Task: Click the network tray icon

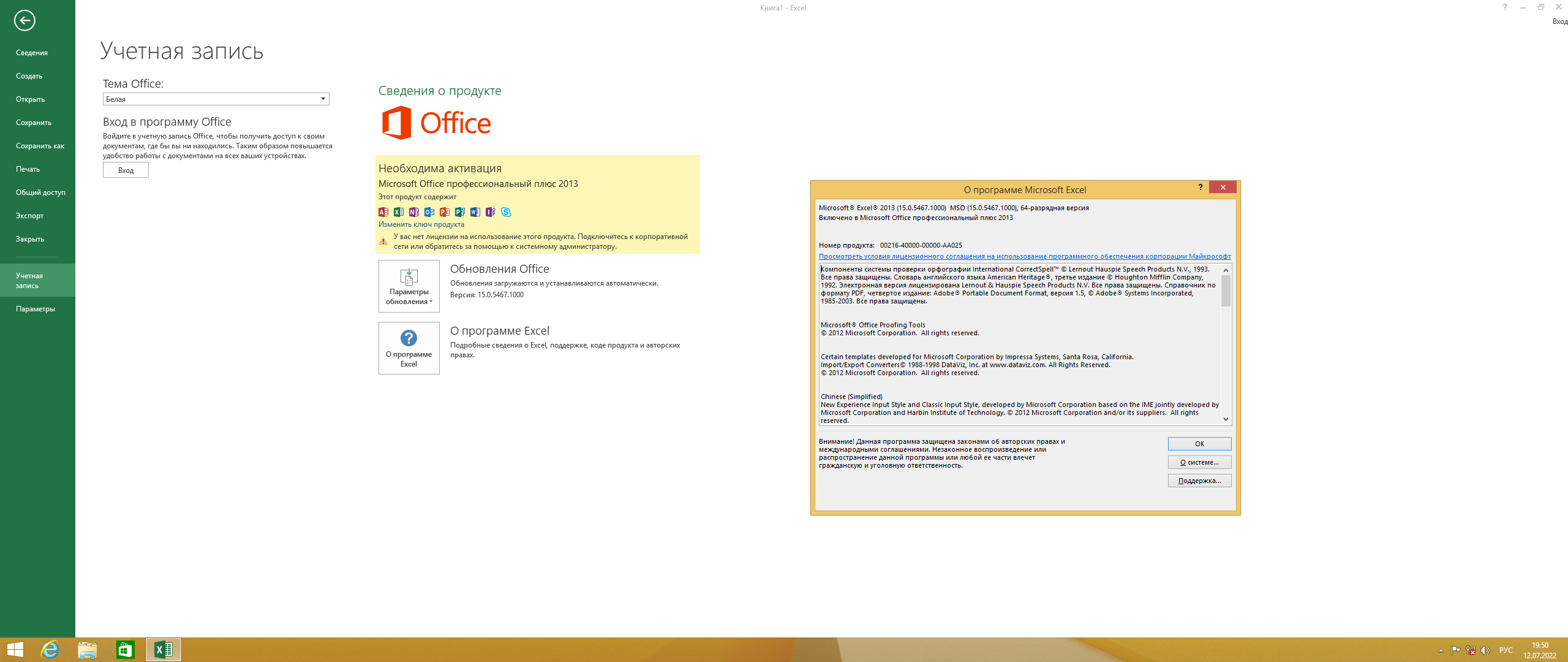Action: [x=1471, y=650]
